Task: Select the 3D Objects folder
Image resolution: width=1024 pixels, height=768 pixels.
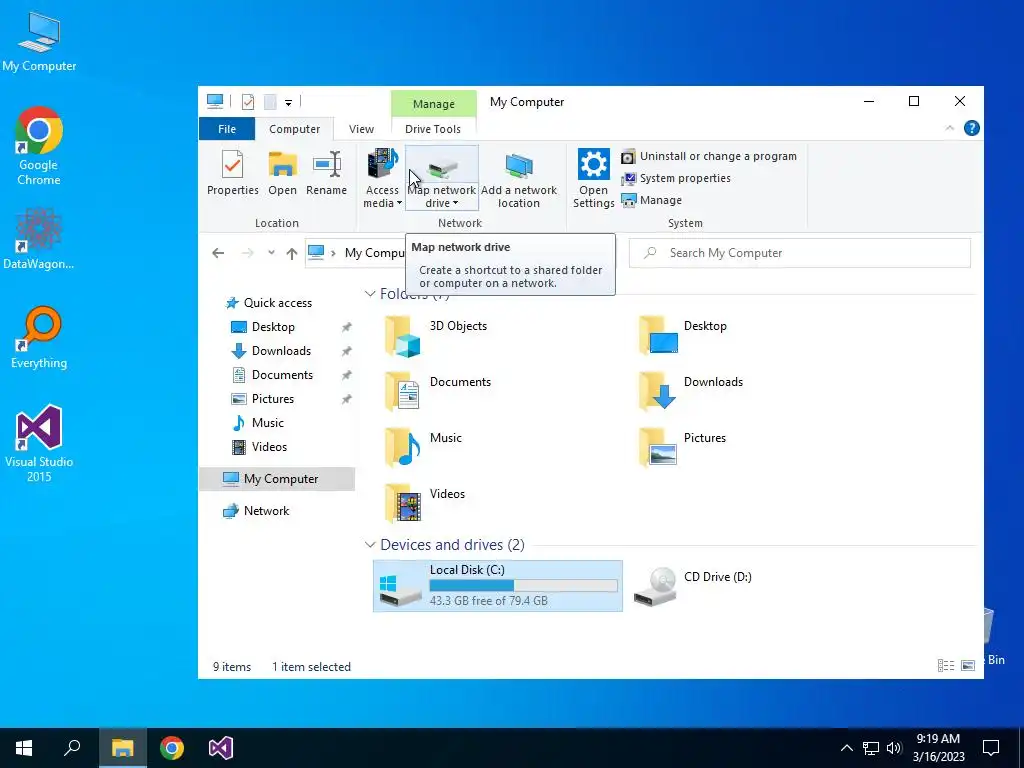Action: (436, 336)
